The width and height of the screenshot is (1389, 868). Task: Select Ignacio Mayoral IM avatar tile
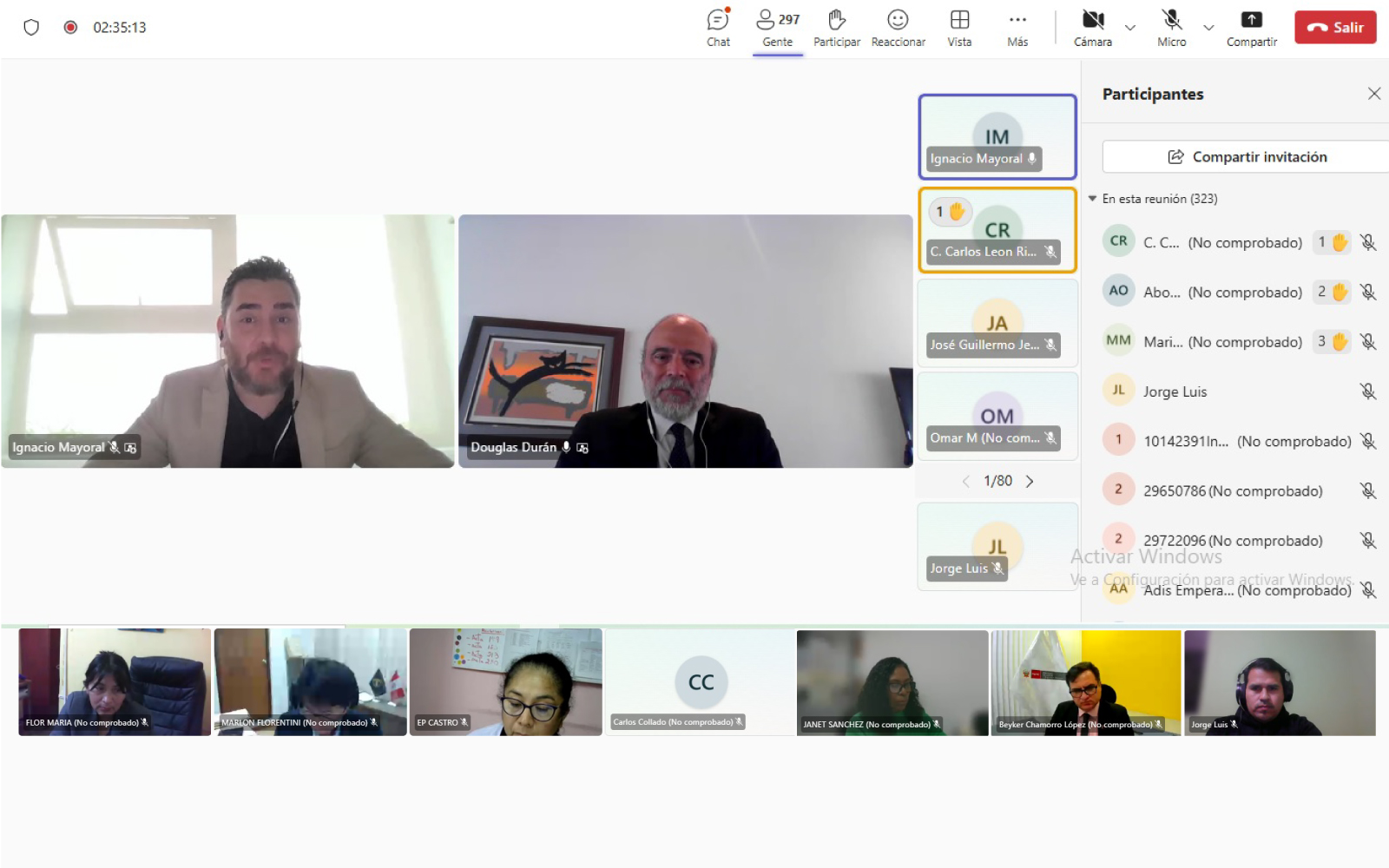(x=997, y=136)
